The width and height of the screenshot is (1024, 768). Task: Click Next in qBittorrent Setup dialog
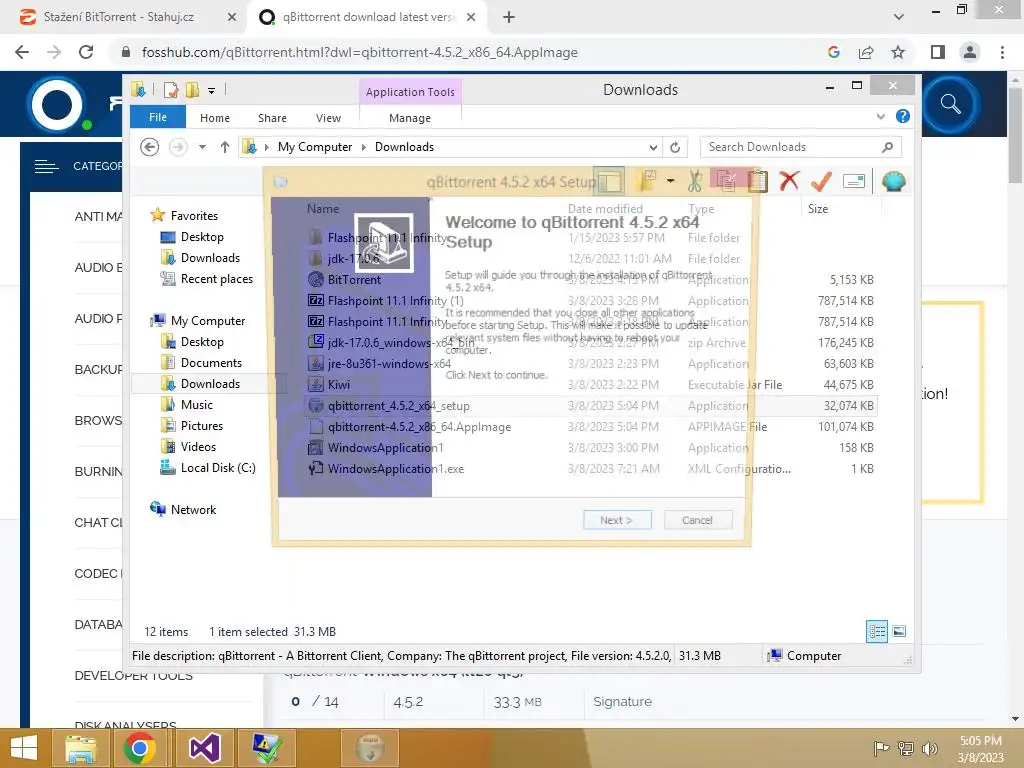click(617, 520)
